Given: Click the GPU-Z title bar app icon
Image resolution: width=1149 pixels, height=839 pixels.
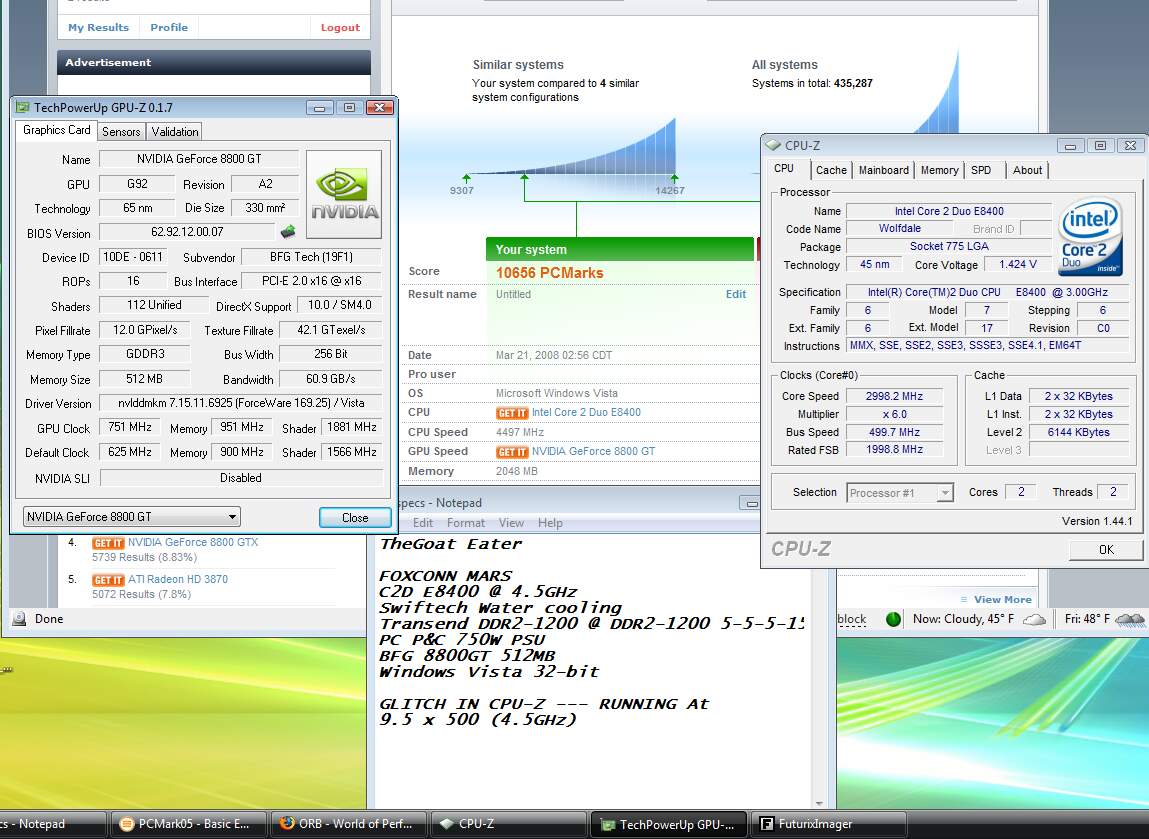Looking at the screenshot, I should [23, 108].
